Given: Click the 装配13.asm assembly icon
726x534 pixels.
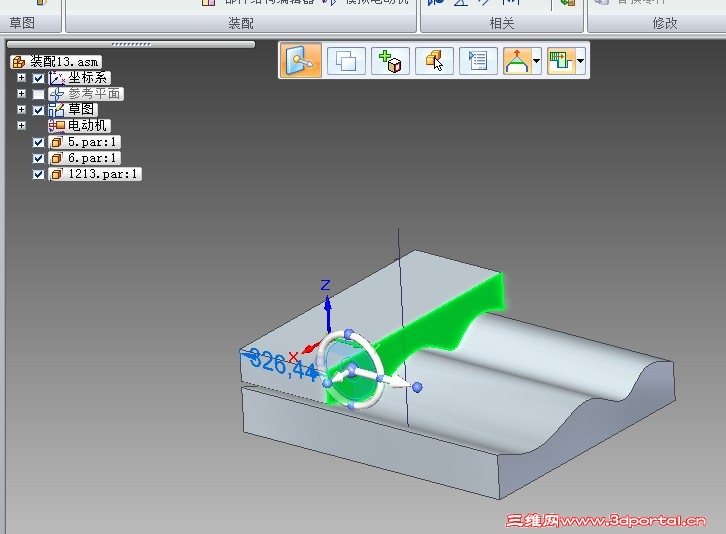Looking at the screenshot, I should pos(19,62).
